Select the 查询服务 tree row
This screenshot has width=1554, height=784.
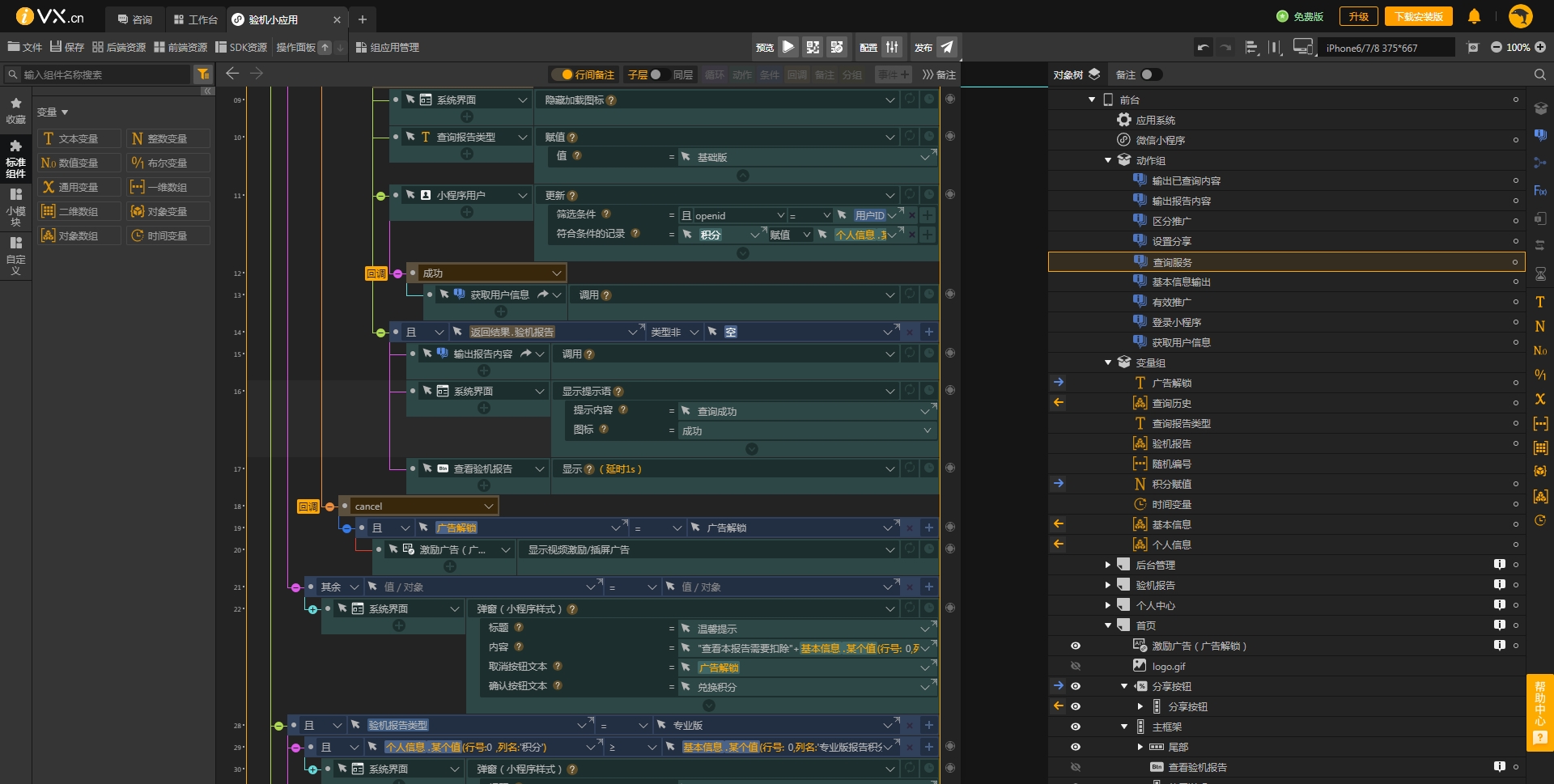[1287, 262]
